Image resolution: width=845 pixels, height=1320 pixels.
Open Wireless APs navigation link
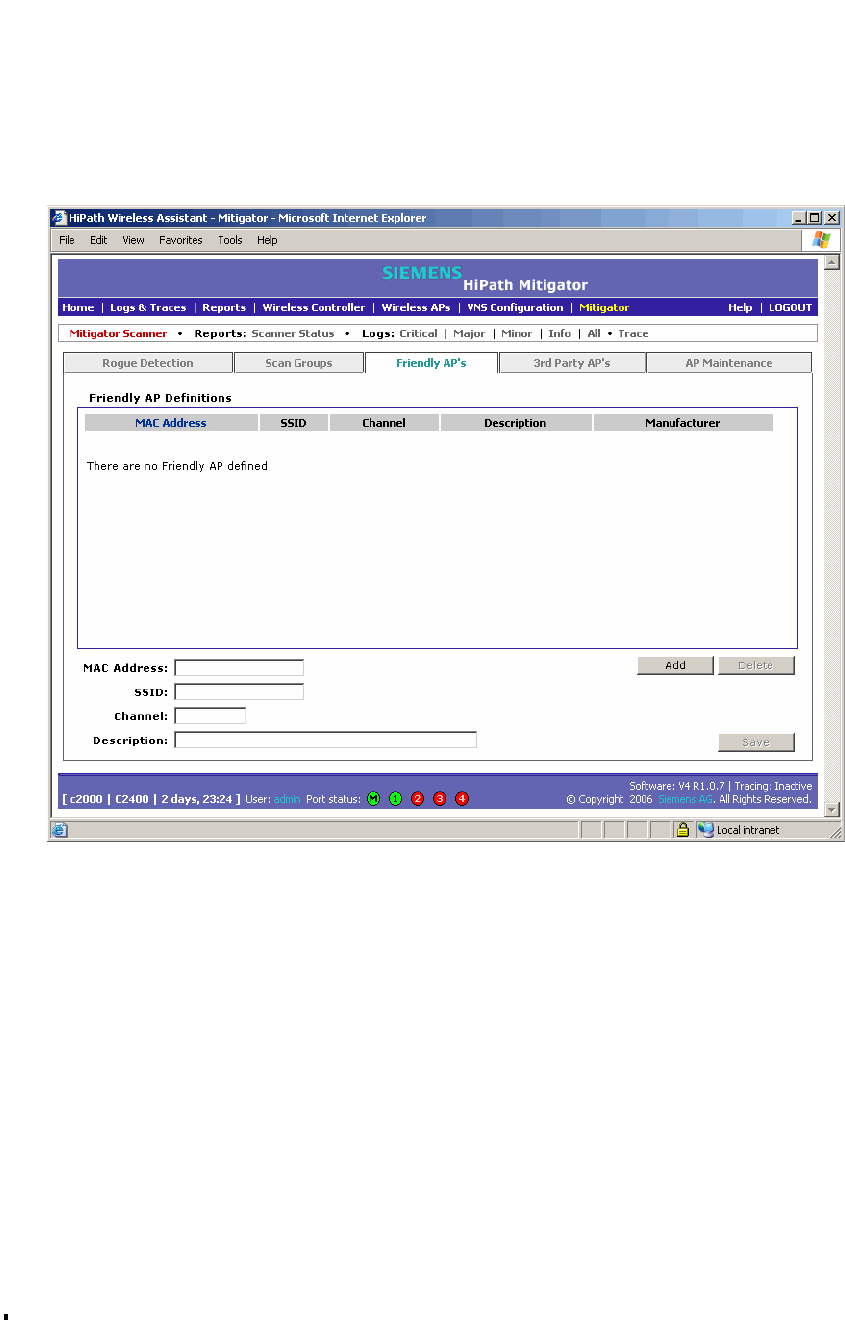416,307
